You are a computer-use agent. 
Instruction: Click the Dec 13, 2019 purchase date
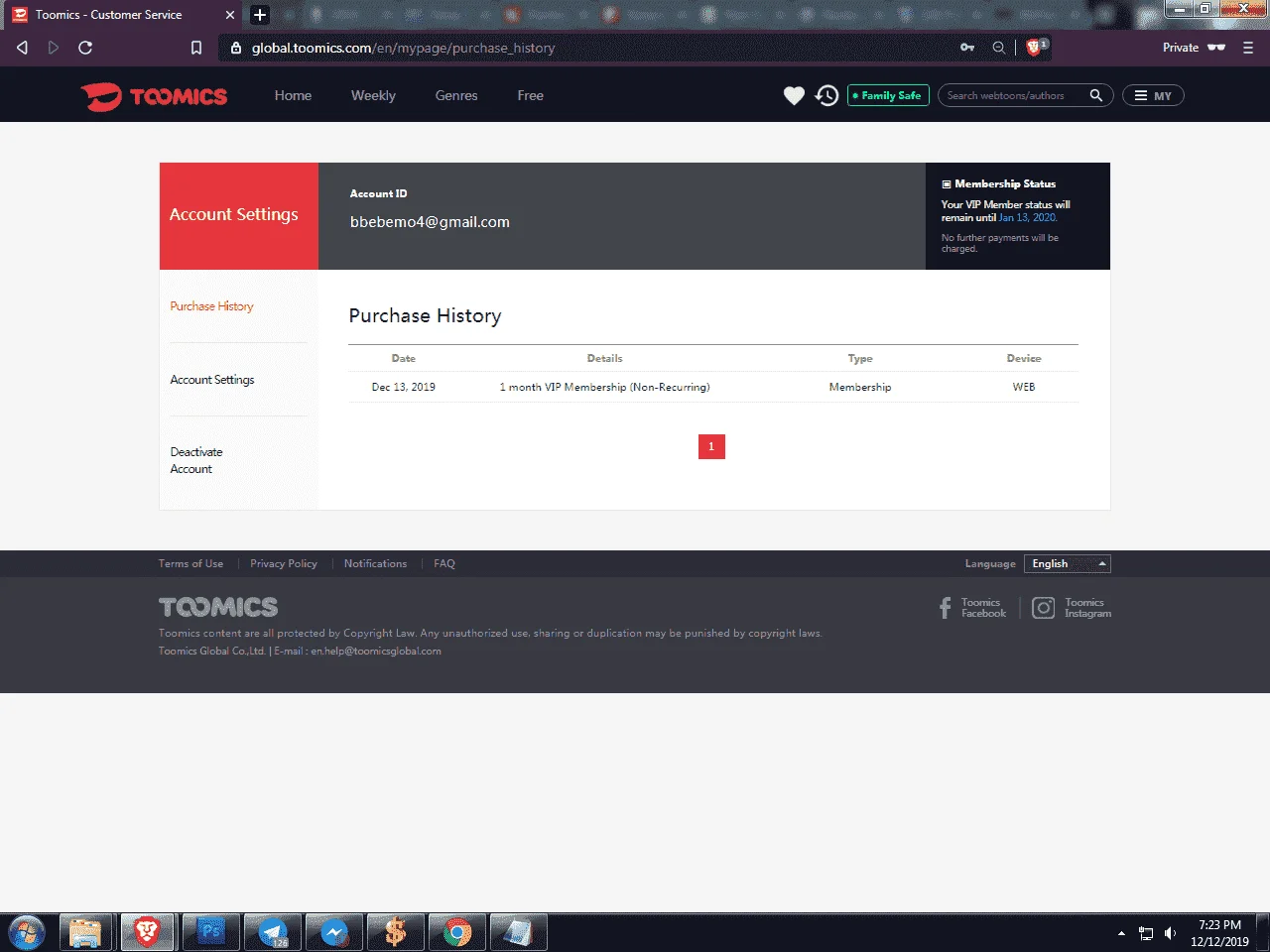pos(404,387)
